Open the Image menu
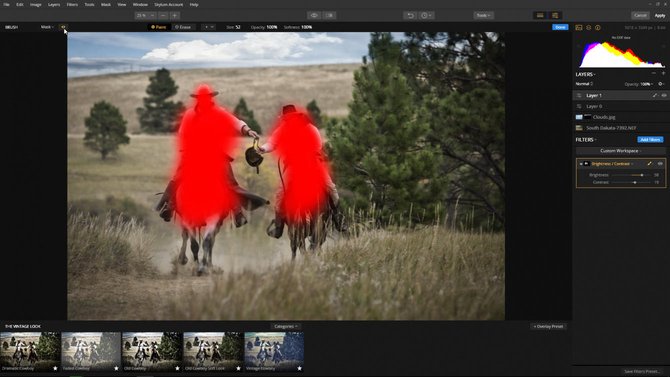This screenshot has width=670, height=377. [x=35, y=4]
